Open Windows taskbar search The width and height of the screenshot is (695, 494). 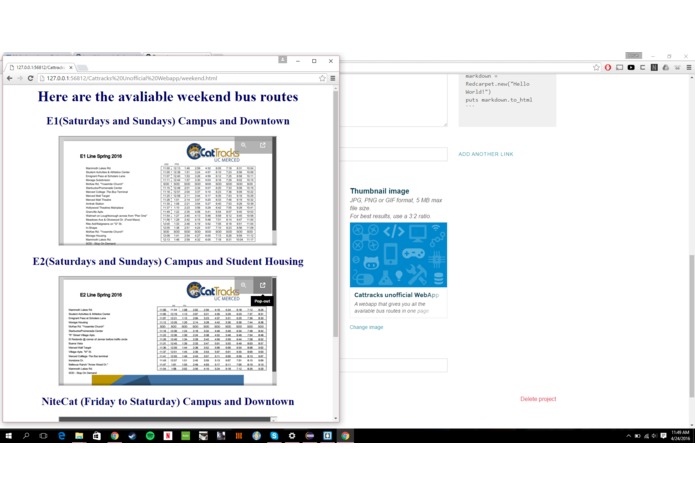[x=26, y=436]
